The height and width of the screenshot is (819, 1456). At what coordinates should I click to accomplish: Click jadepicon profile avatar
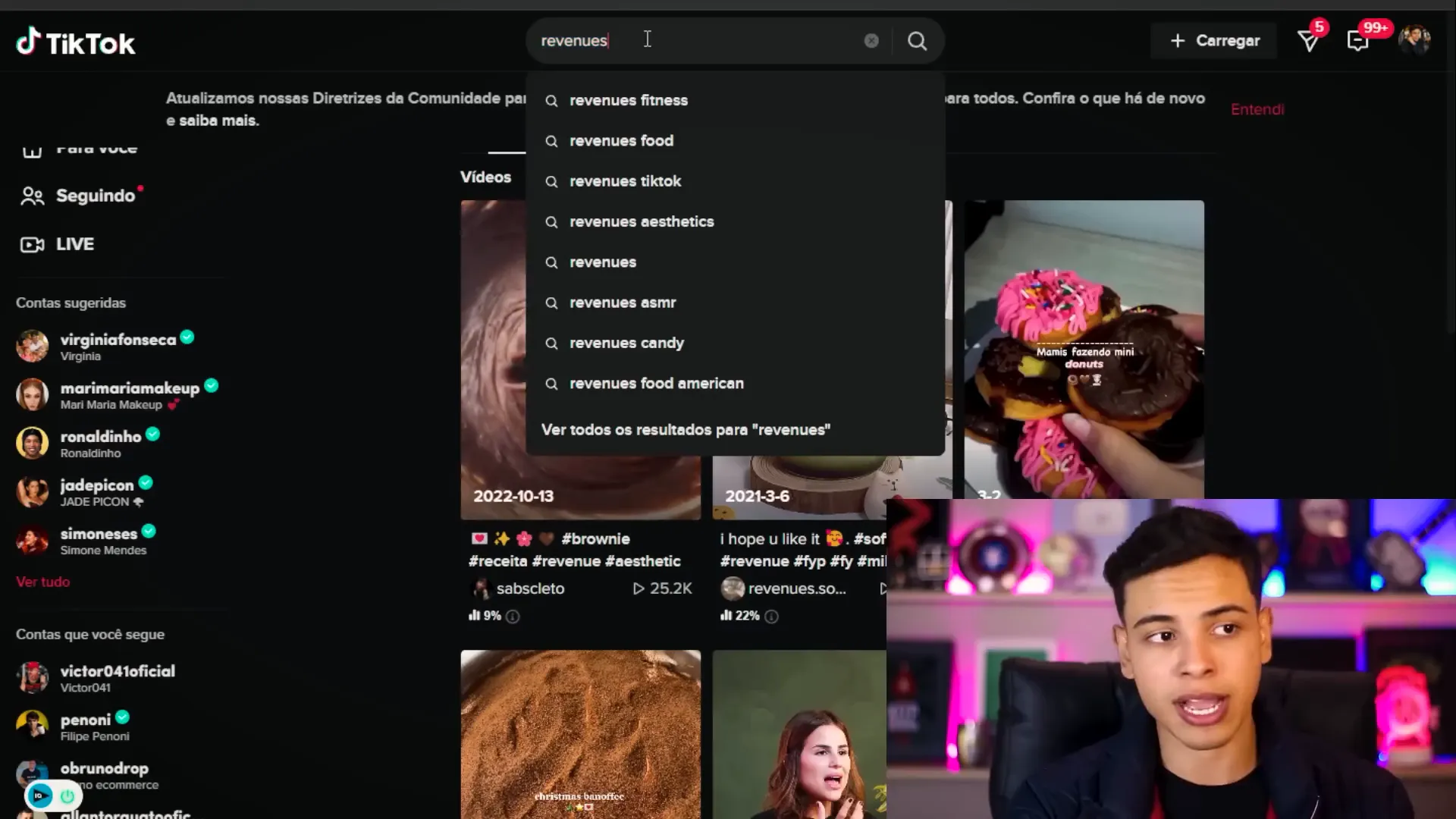(x=32, y=492)
